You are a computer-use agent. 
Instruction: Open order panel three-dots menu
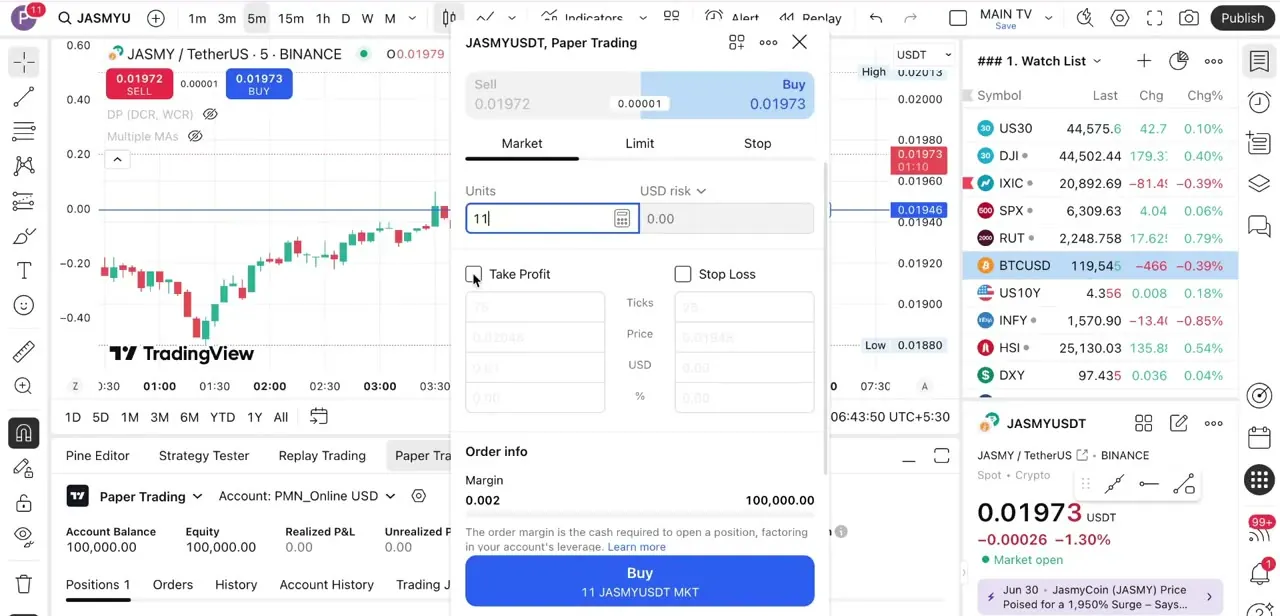tap(768, 42)
